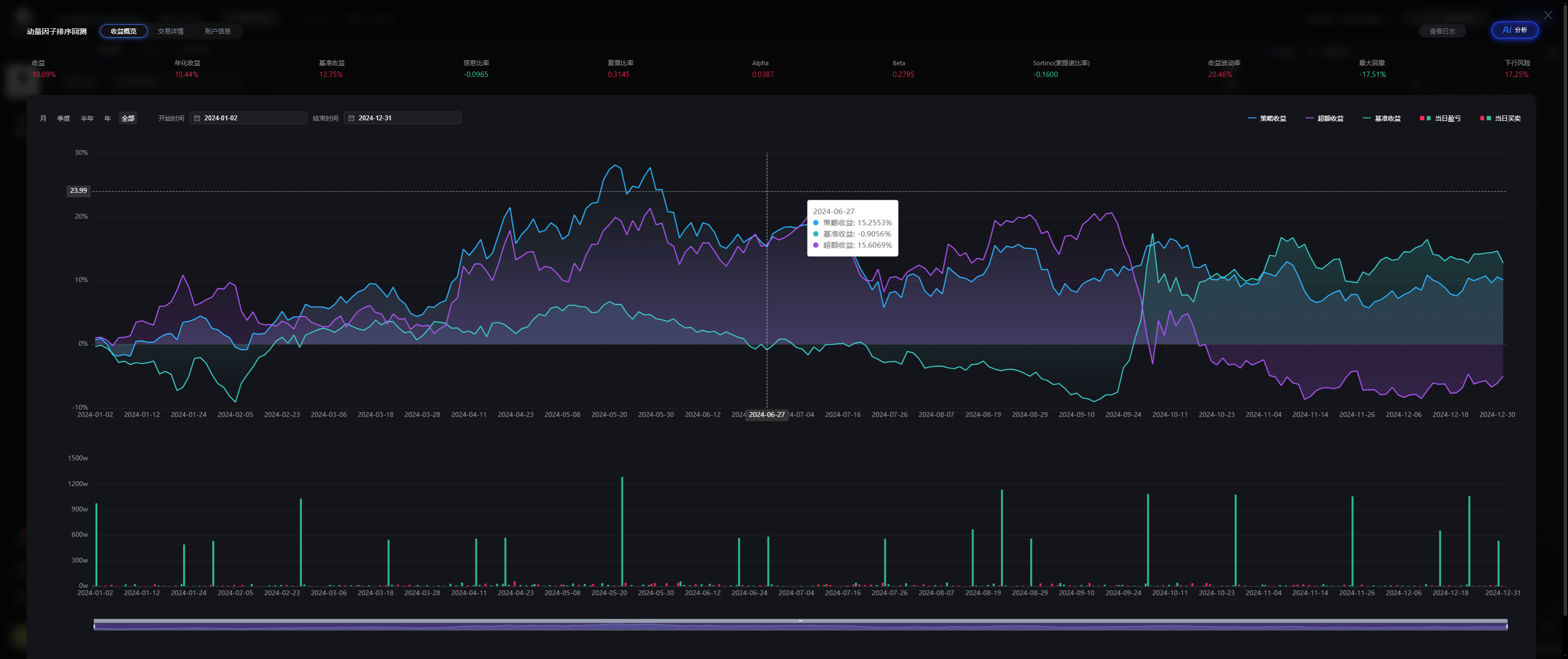Click the 最大回撤 value -17.51%

pos(1372,75)
